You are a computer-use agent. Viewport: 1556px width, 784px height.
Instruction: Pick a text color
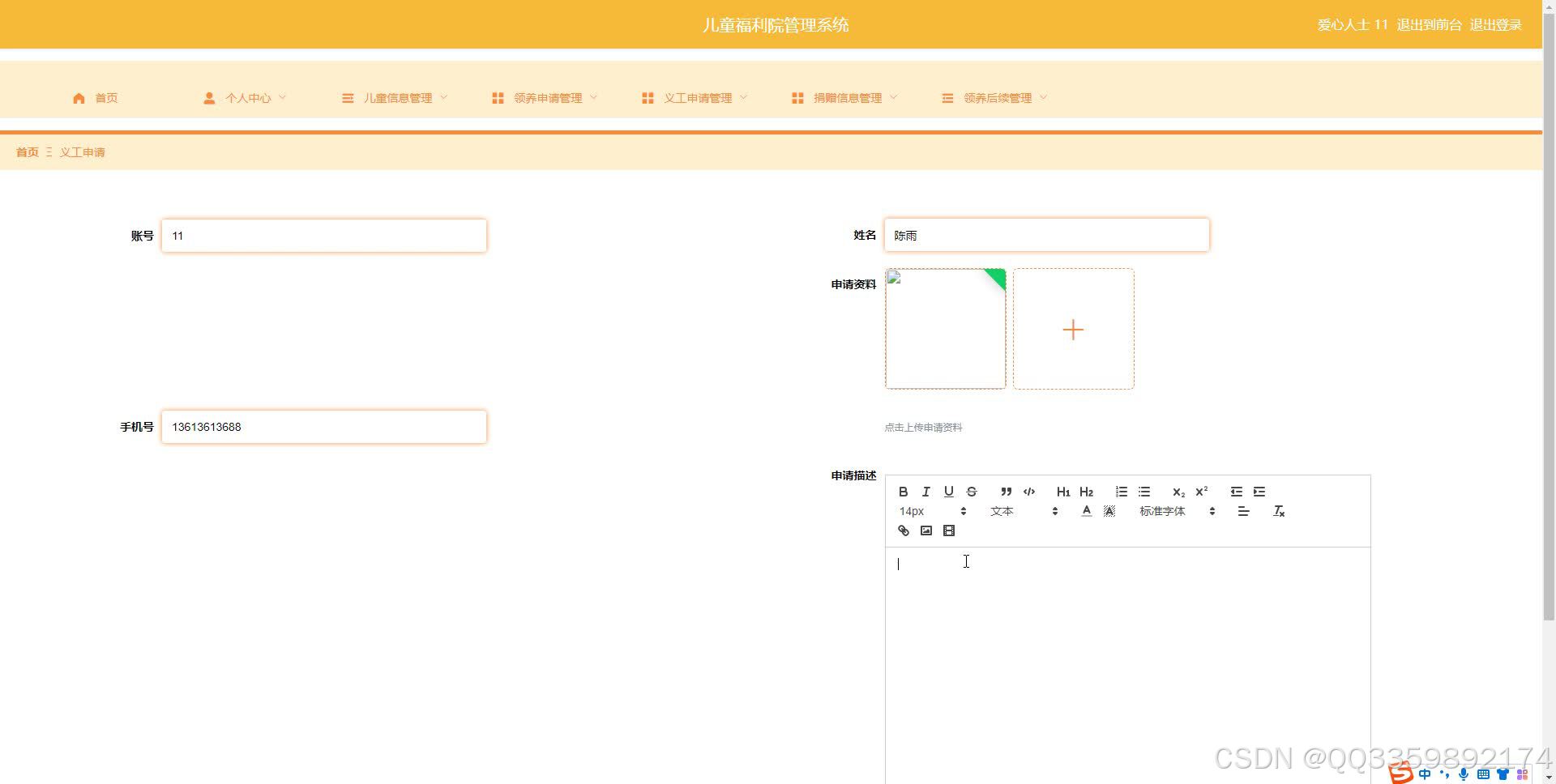point(1086,511)
